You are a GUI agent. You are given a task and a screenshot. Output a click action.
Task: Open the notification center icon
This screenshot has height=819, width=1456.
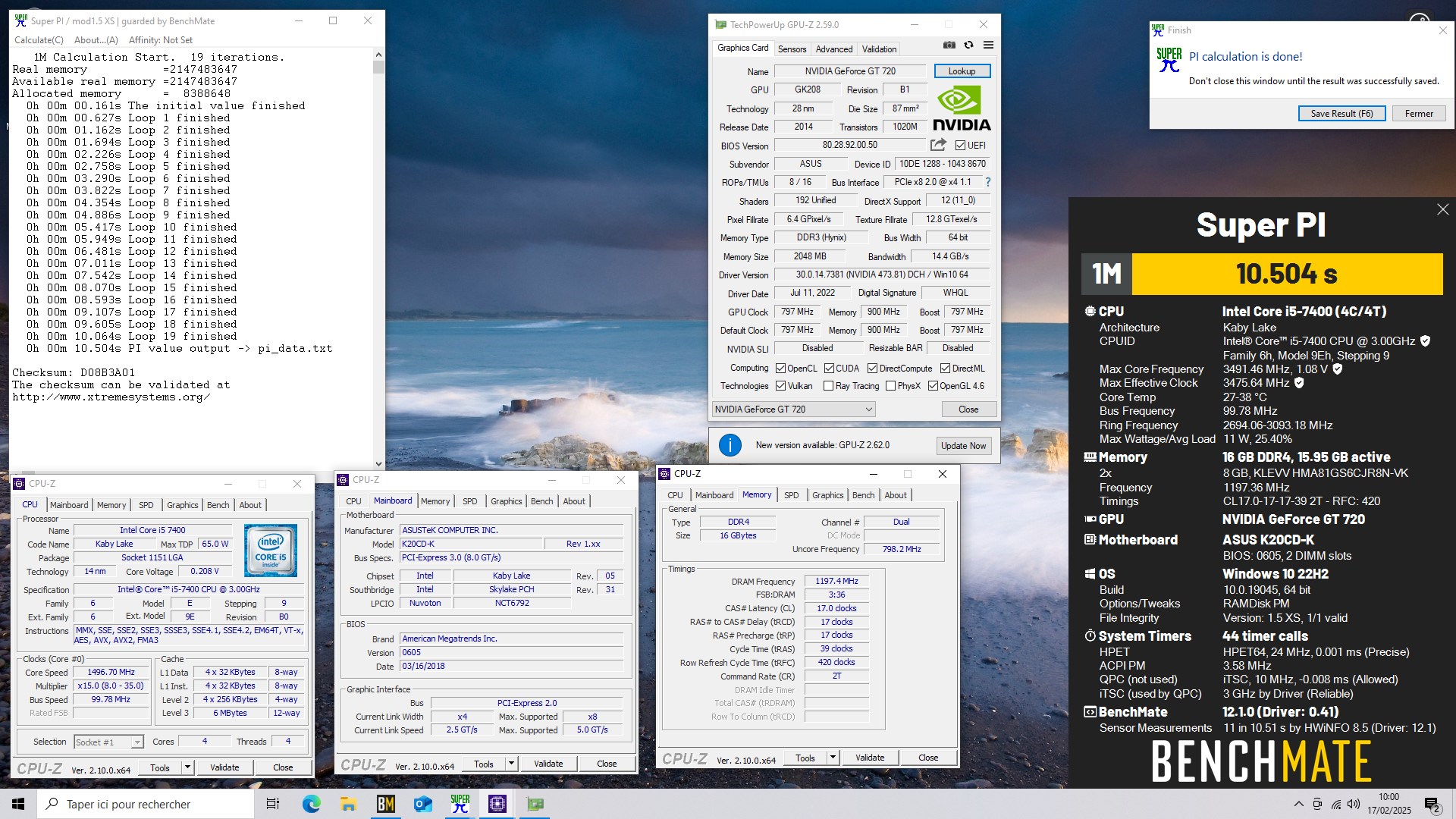tap(1432, 805)
